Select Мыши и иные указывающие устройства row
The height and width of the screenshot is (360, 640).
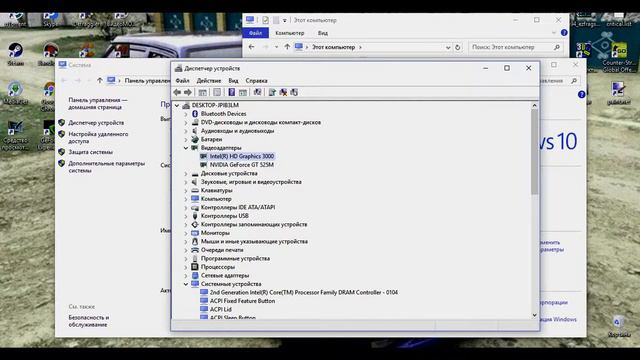click(x=254, y=242)
